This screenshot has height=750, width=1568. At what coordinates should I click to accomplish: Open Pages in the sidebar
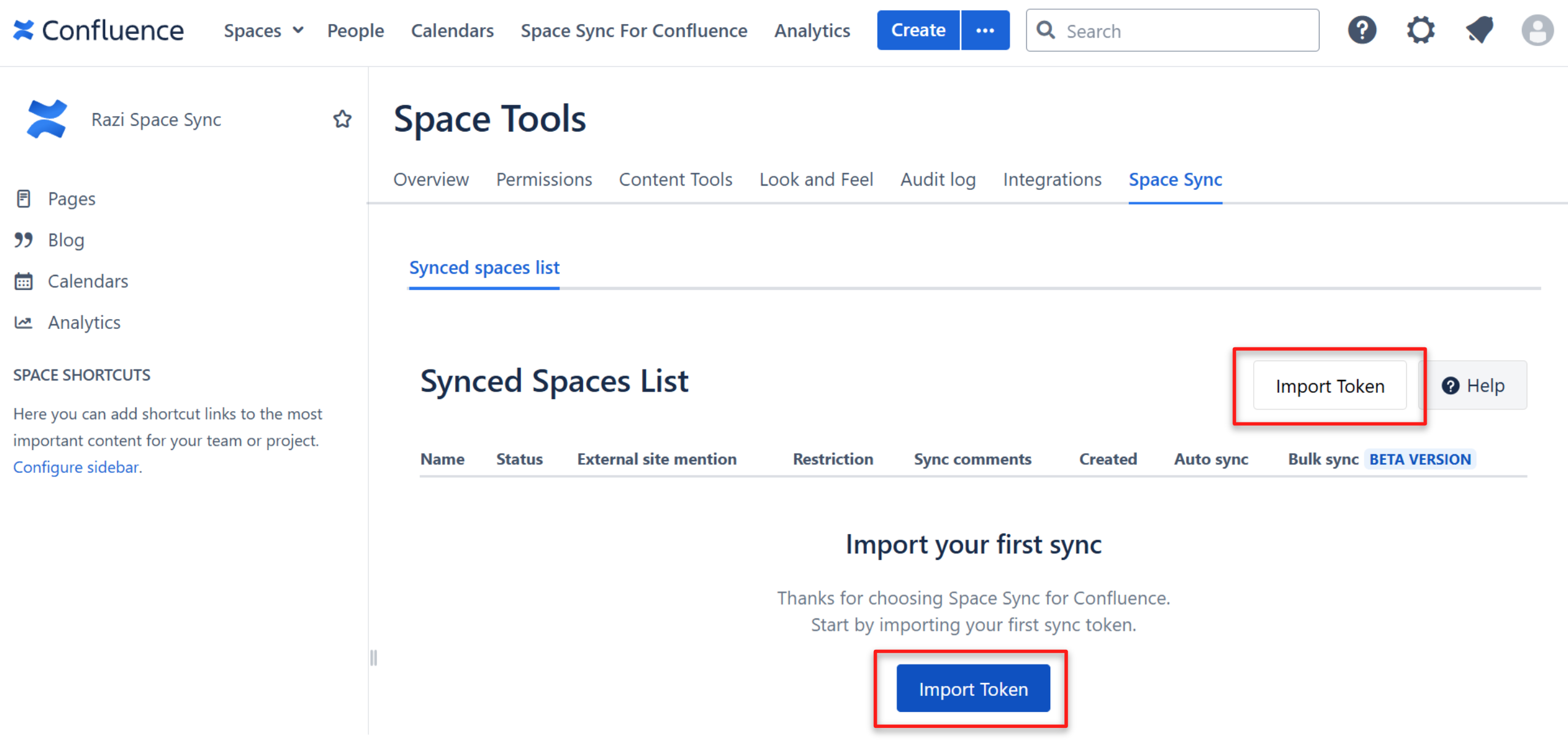[x=71, y=199]
